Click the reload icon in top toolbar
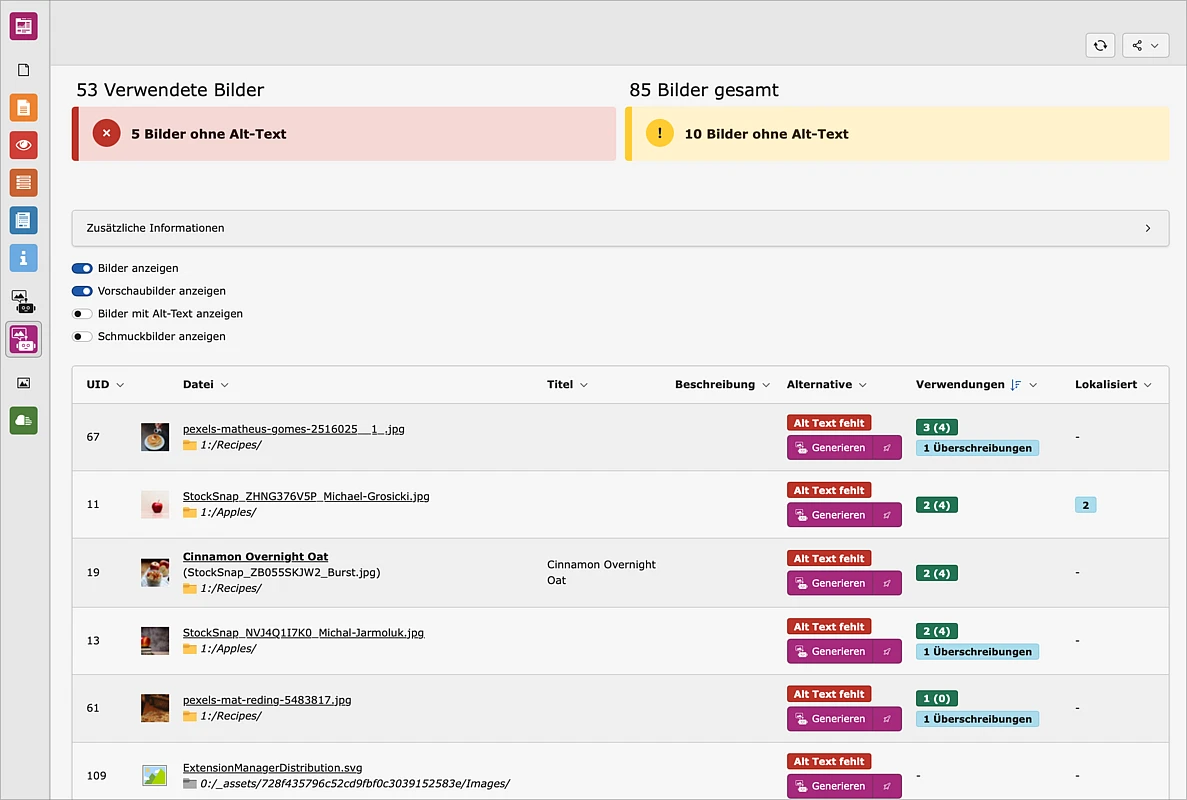This screenshot has height=800, width=1187. pyautogui.click(x=1100, y=45)
